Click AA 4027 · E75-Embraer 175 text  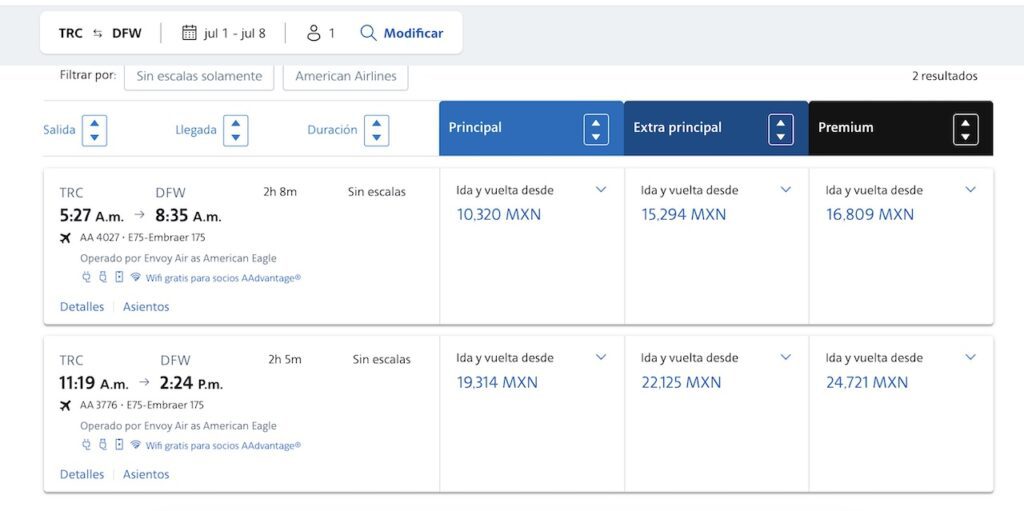[x=142, y=238]
